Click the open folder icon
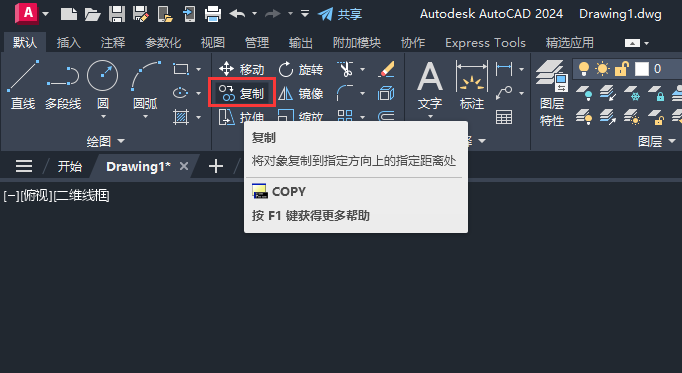The height and width of the screenshot is (373, 682). (93, 14)
